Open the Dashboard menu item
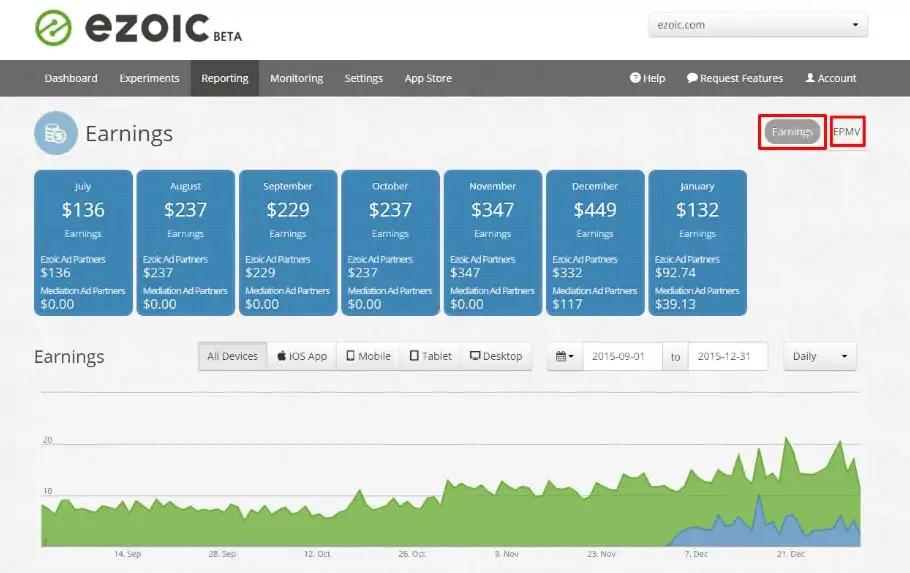910x573 pixels. coord(71,78)
